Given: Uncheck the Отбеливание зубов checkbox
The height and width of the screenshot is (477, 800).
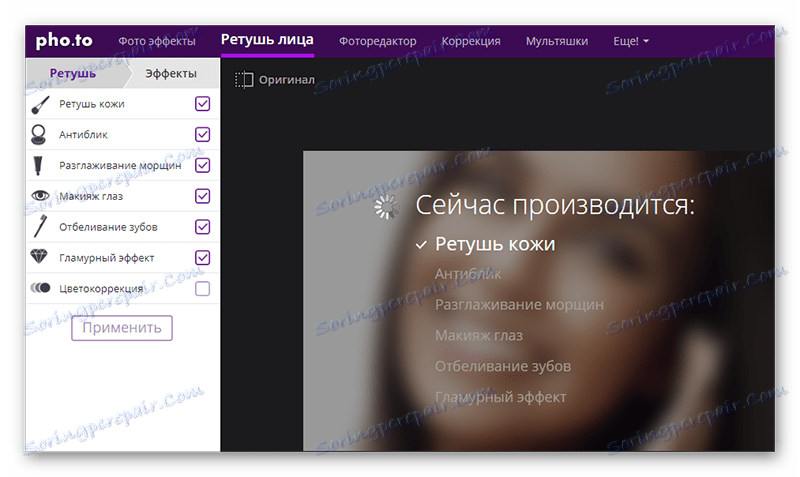Looking at the screenshot, I should (203, 227).
